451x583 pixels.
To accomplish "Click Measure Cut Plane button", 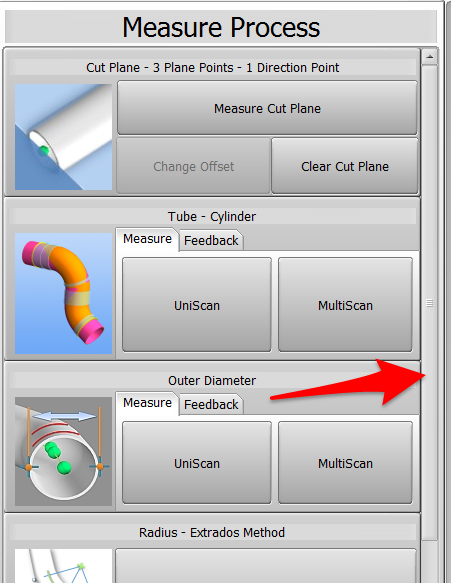I will pos(267,108).
